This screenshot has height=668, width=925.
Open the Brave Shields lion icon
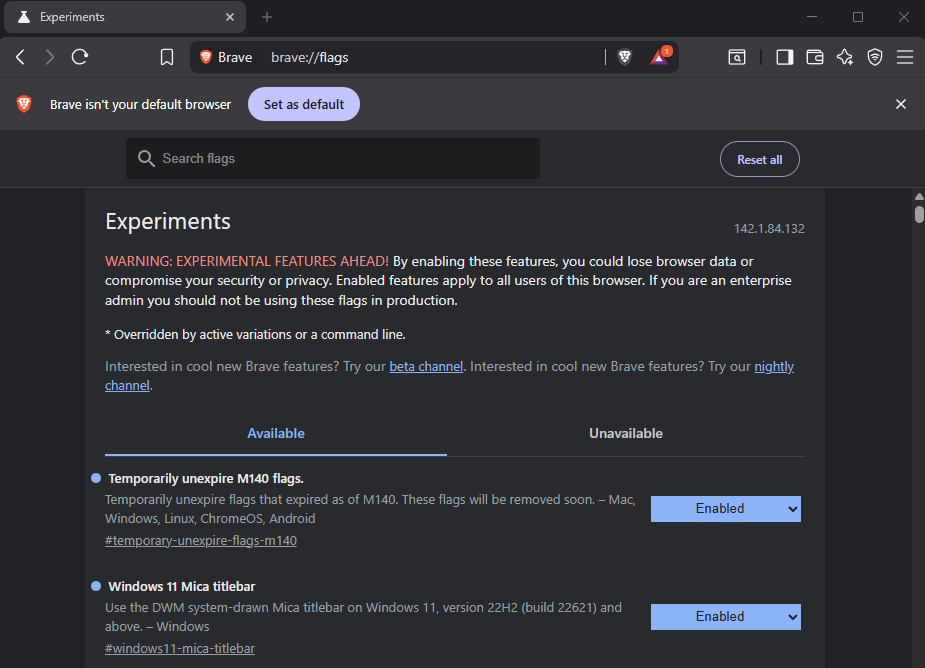pos(625,57)
